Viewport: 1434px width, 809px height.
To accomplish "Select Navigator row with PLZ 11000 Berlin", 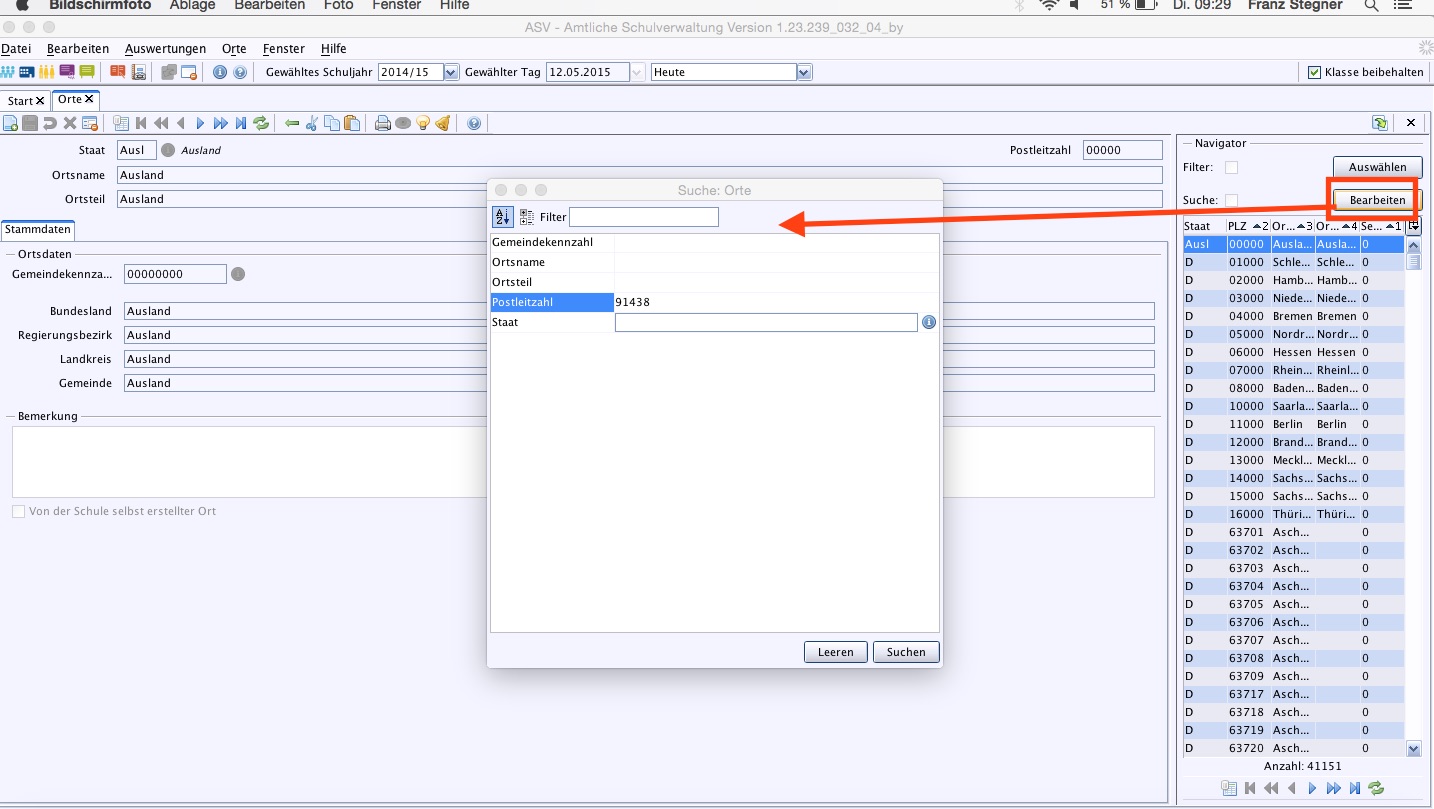I will coord(1294,424).
